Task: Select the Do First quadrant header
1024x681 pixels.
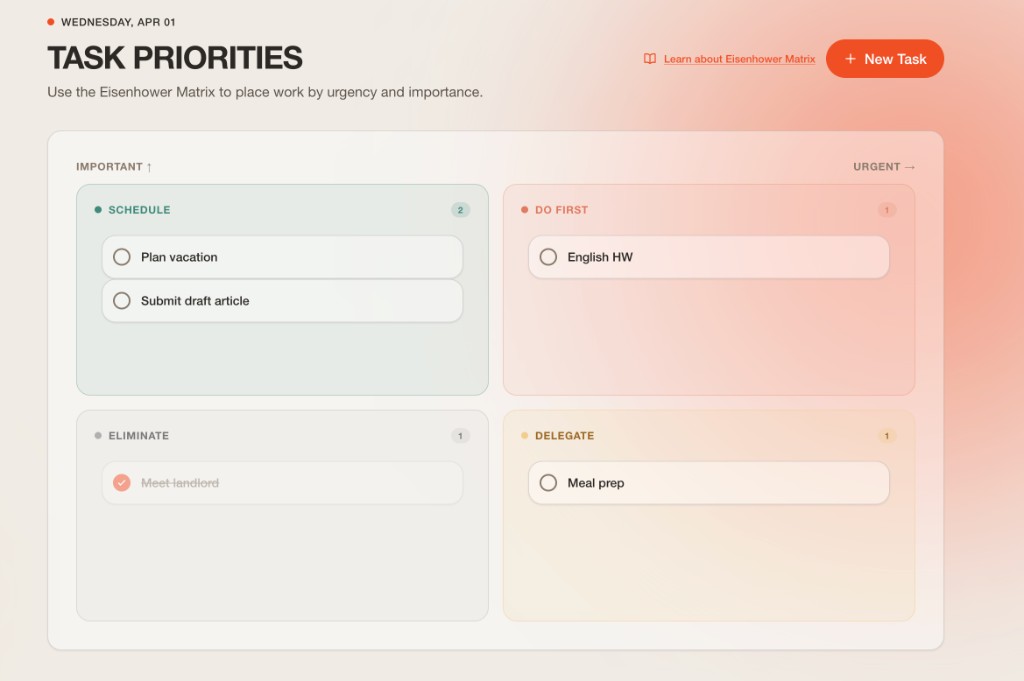Action: 561,210
